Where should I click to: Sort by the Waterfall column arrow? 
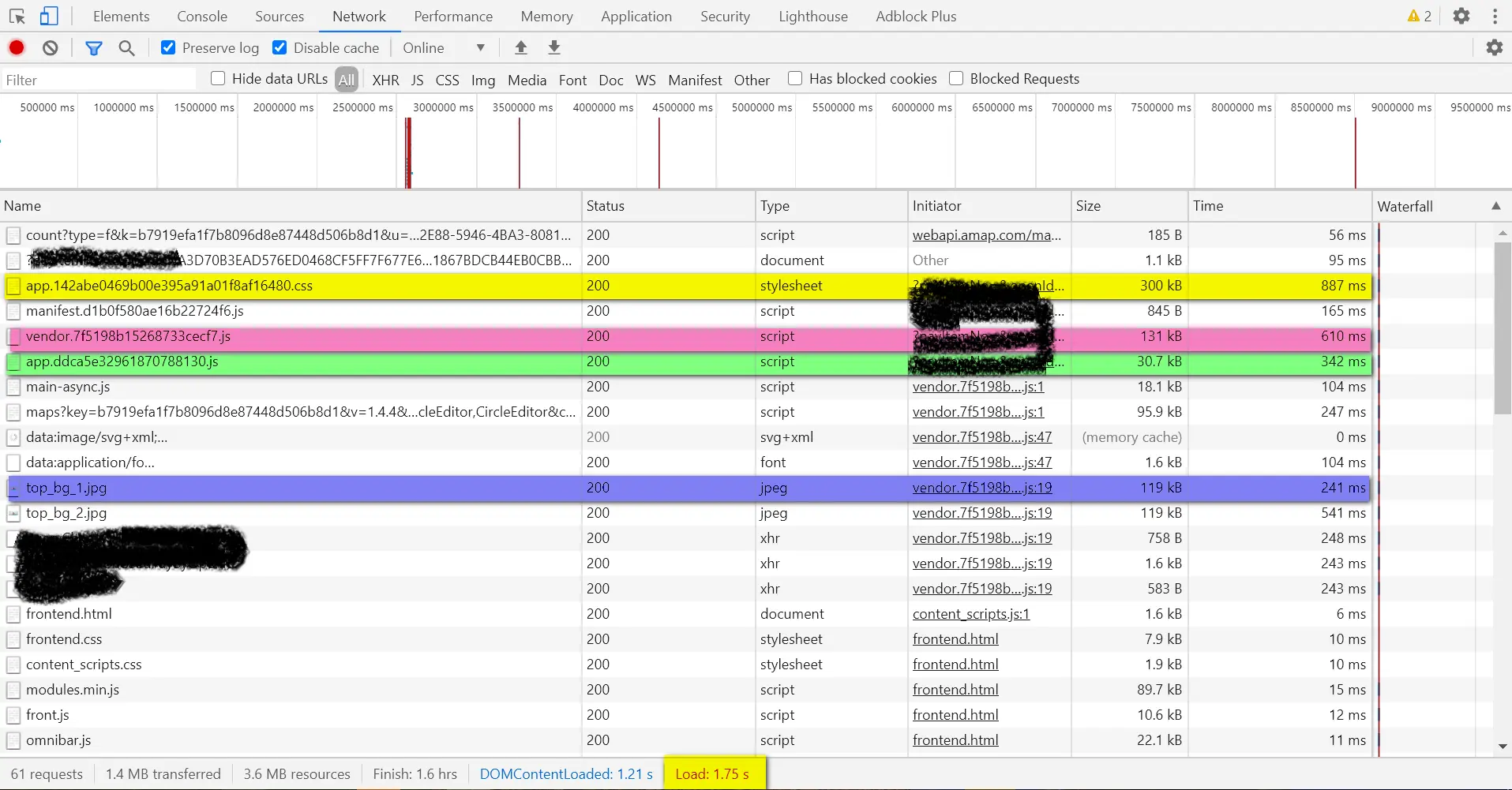click(1495, 206)
